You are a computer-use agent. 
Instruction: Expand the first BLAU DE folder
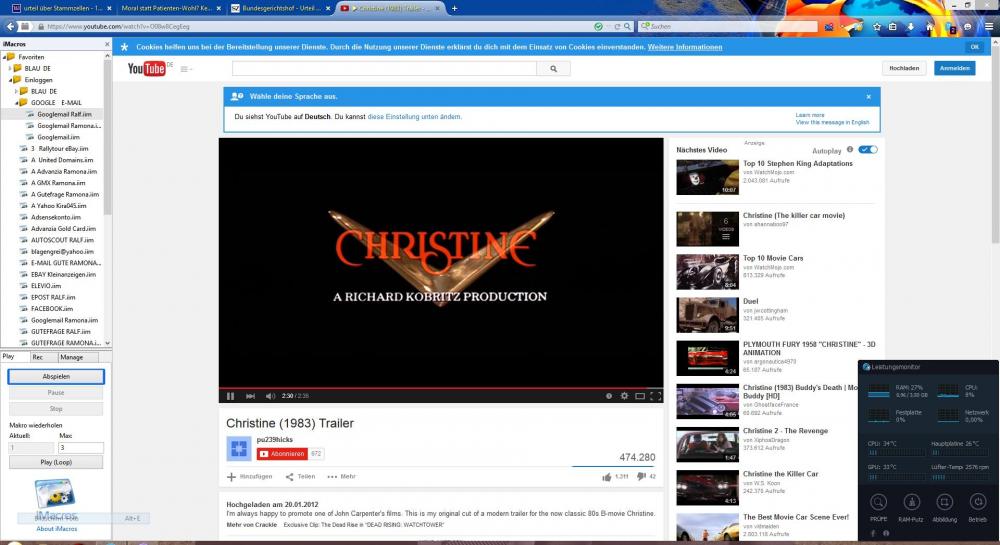coord(10,68)
